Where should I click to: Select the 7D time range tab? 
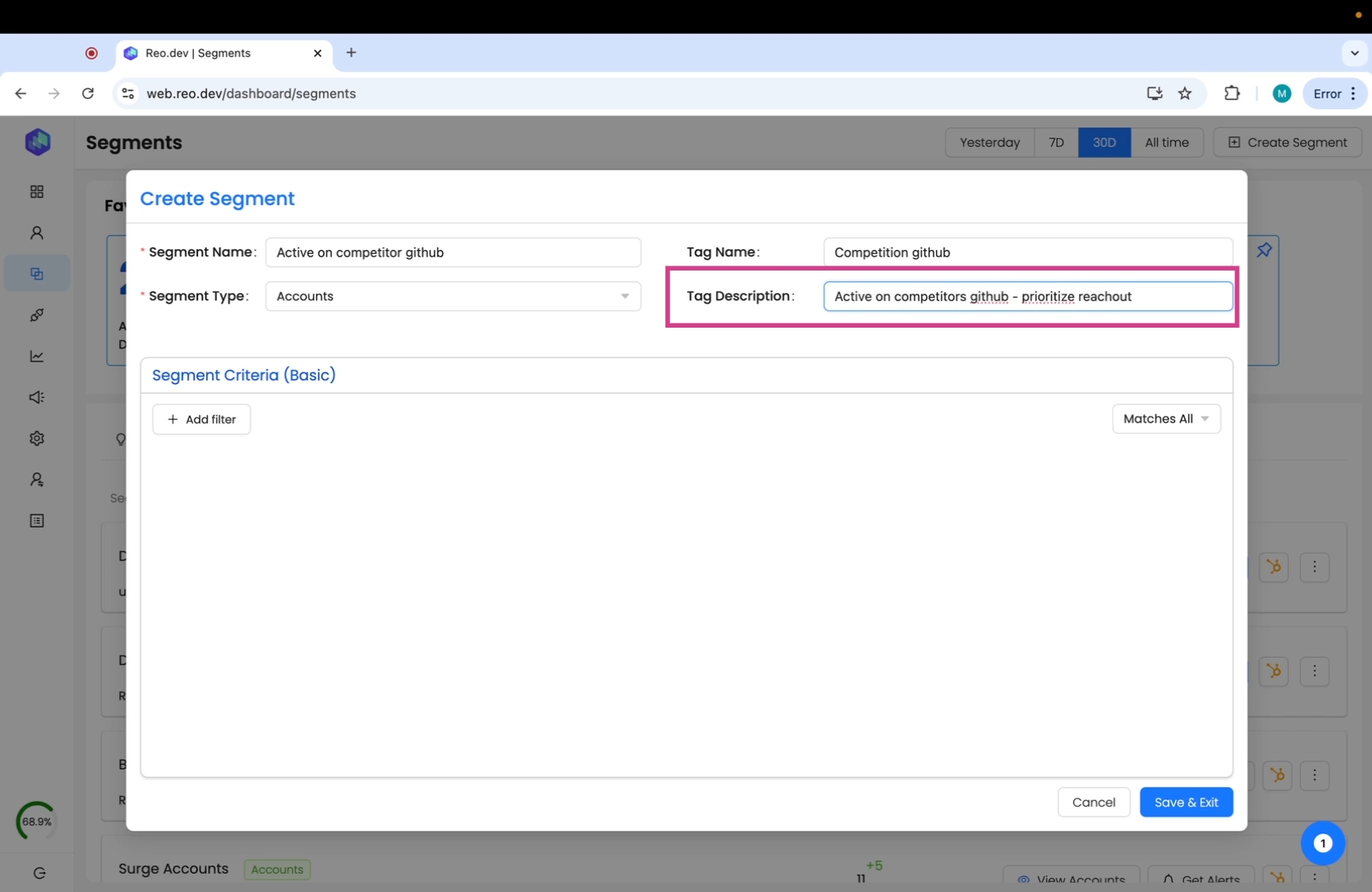[x=1056, y=142]
